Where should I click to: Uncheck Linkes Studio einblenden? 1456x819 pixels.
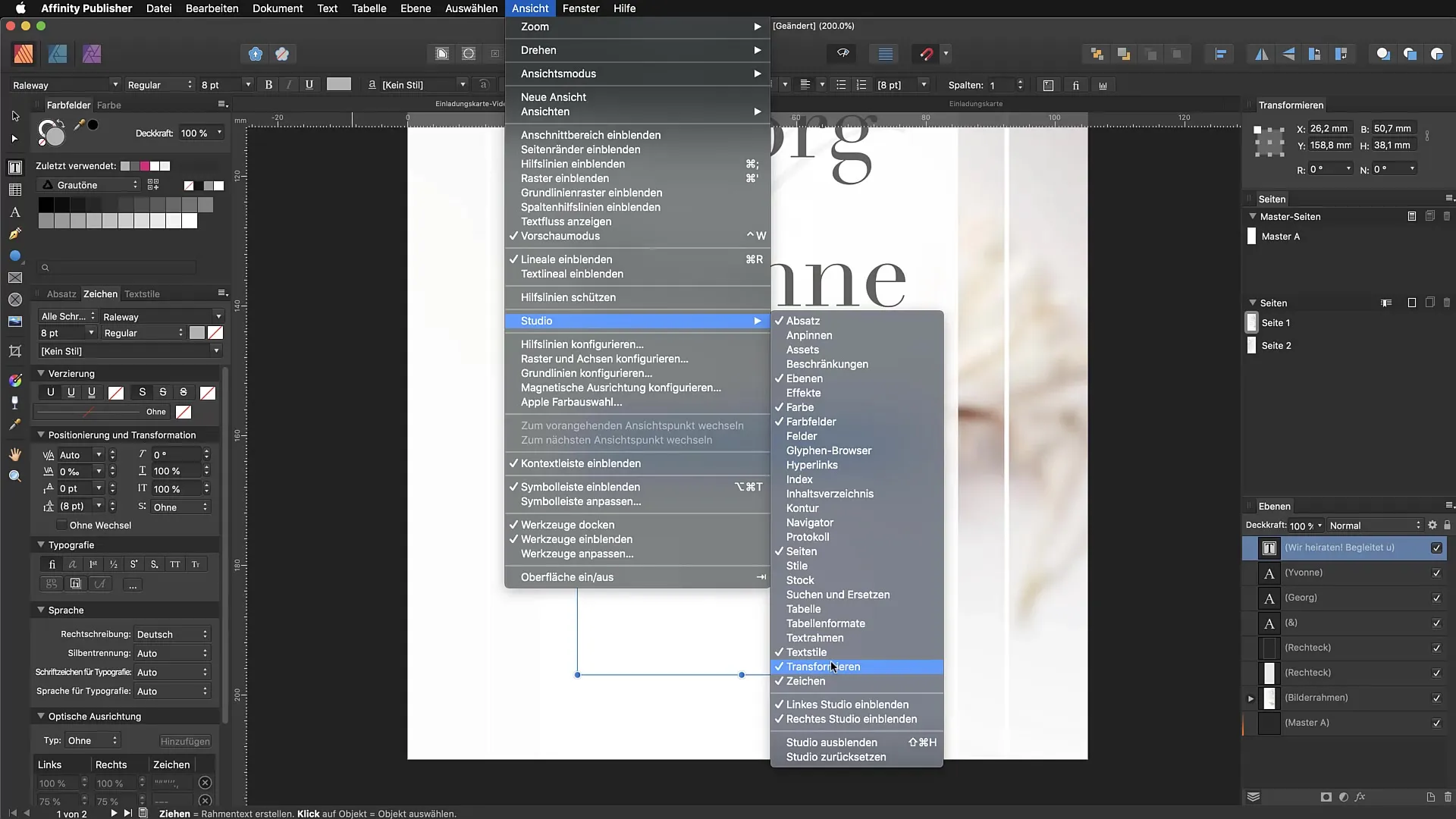[x=857, y=704]
